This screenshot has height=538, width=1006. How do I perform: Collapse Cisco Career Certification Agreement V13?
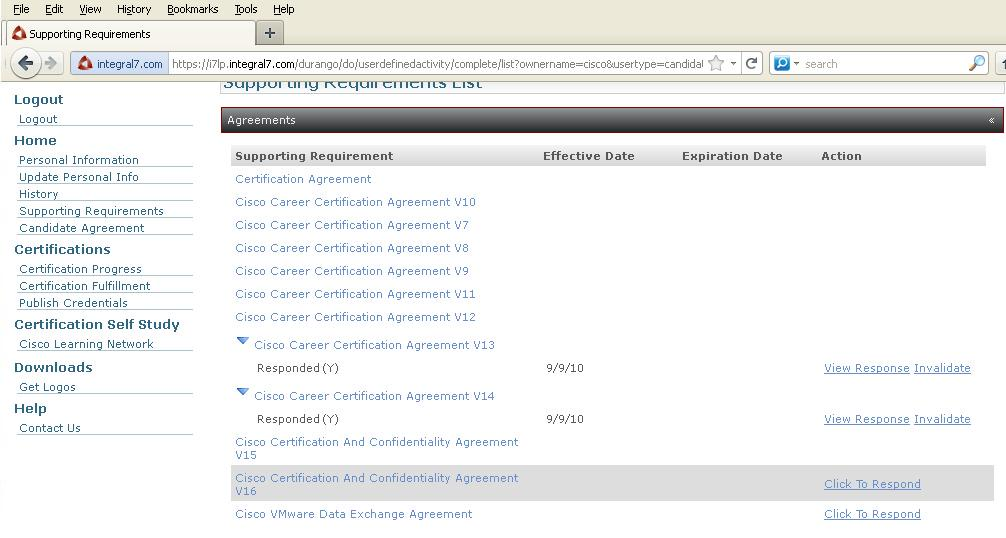click(242, 342)
